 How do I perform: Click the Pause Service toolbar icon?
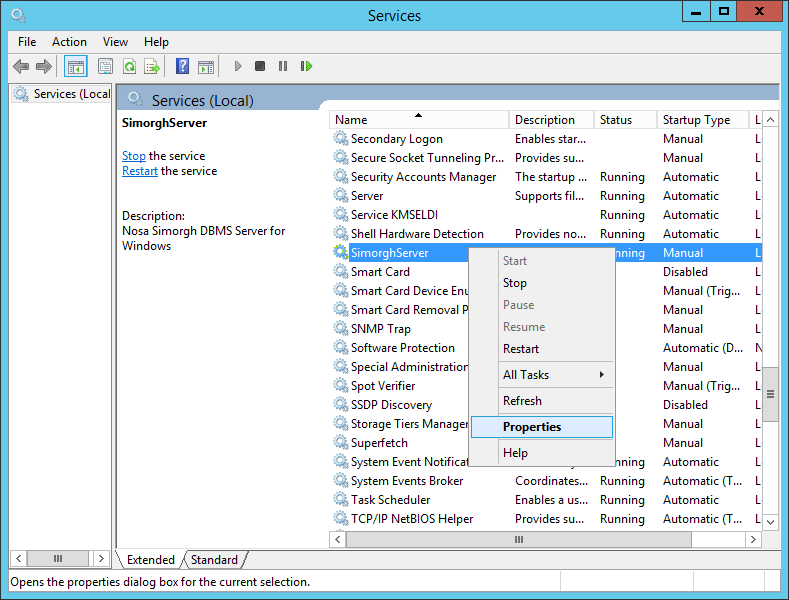pos(283,66)
